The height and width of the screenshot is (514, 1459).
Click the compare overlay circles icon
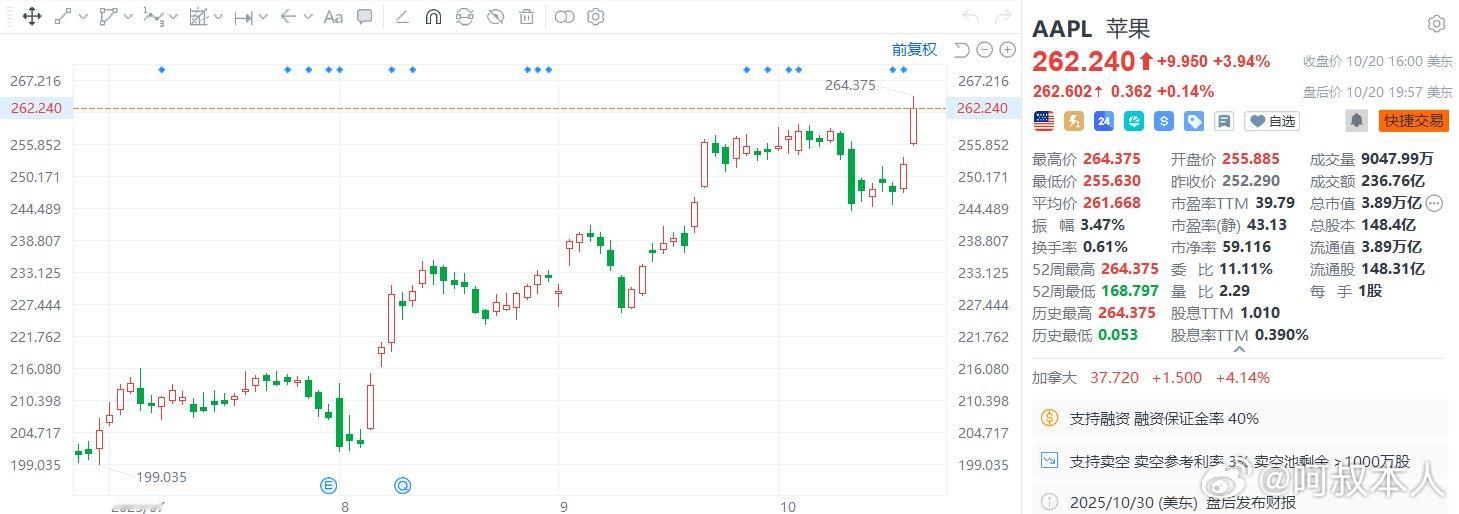tap(564, 16)
